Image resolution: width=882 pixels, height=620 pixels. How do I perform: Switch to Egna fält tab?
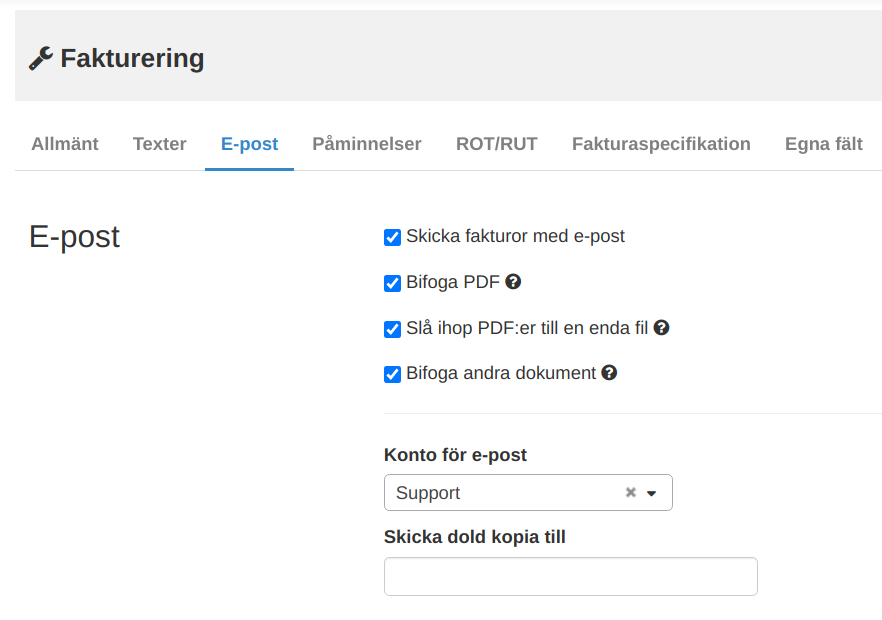pos(824,144)
